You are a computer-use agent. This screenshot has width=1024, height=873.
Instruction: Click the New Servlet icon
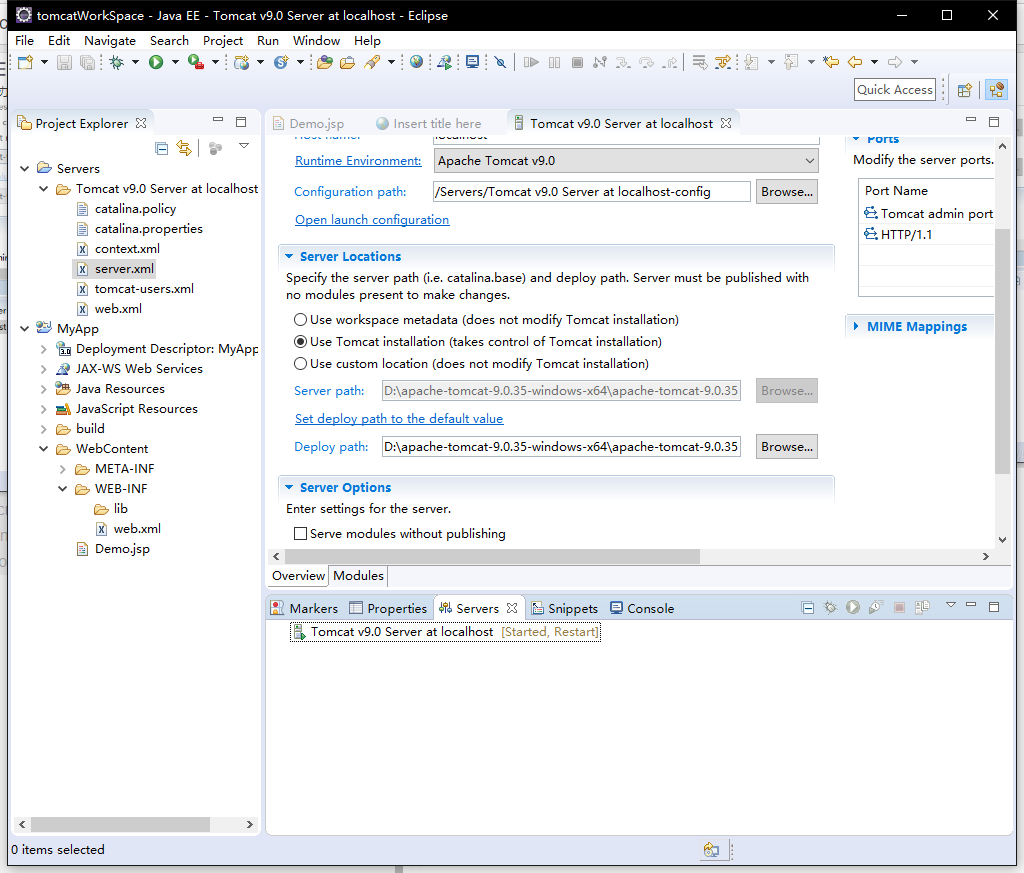click(x=281, y=62)
